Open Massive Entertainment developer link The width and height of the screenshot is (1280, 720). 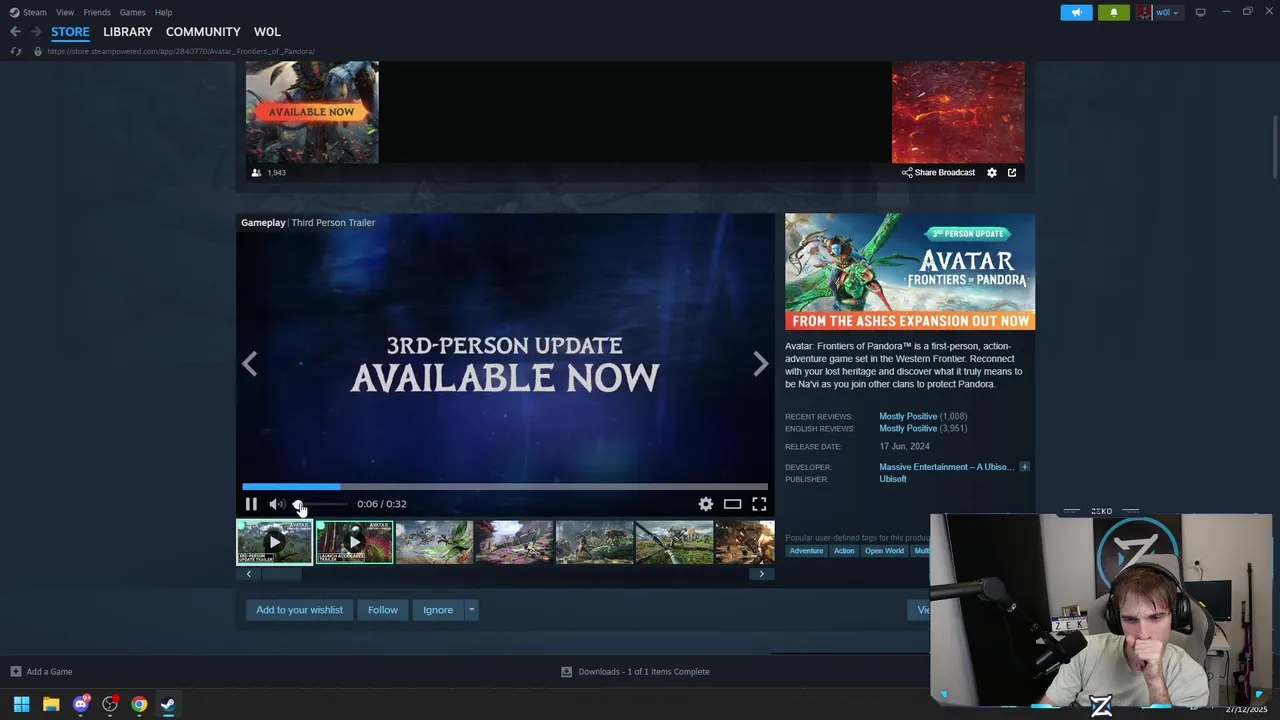947,467
